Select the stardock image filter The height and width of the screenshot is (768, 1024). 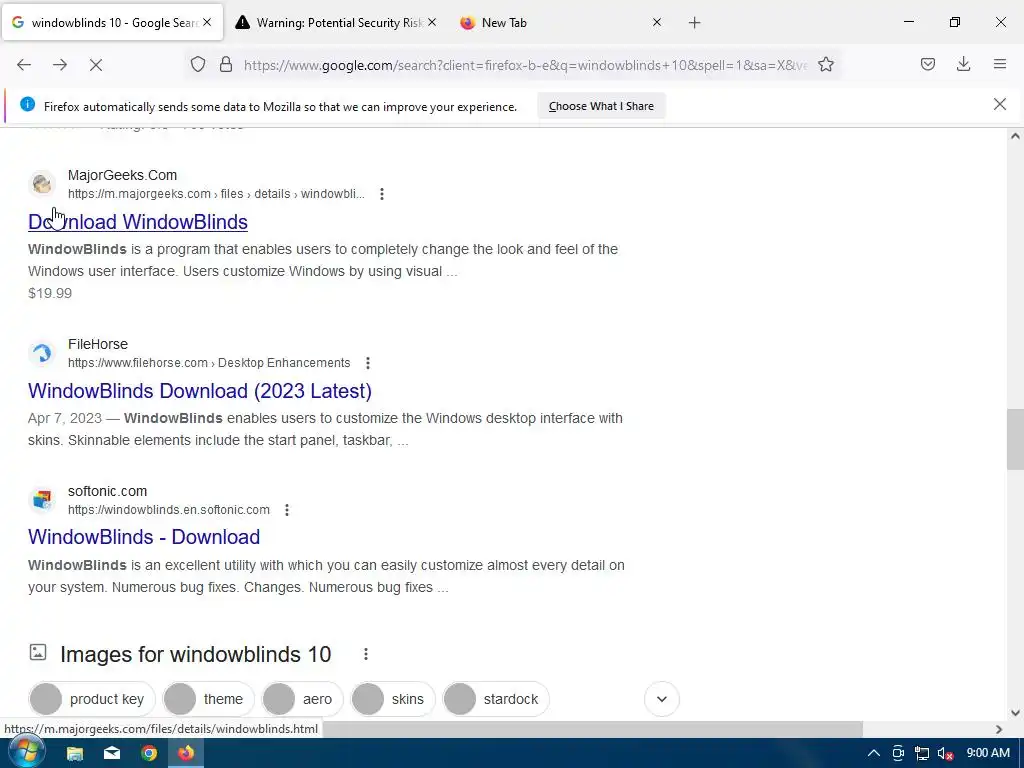point(496,699)
